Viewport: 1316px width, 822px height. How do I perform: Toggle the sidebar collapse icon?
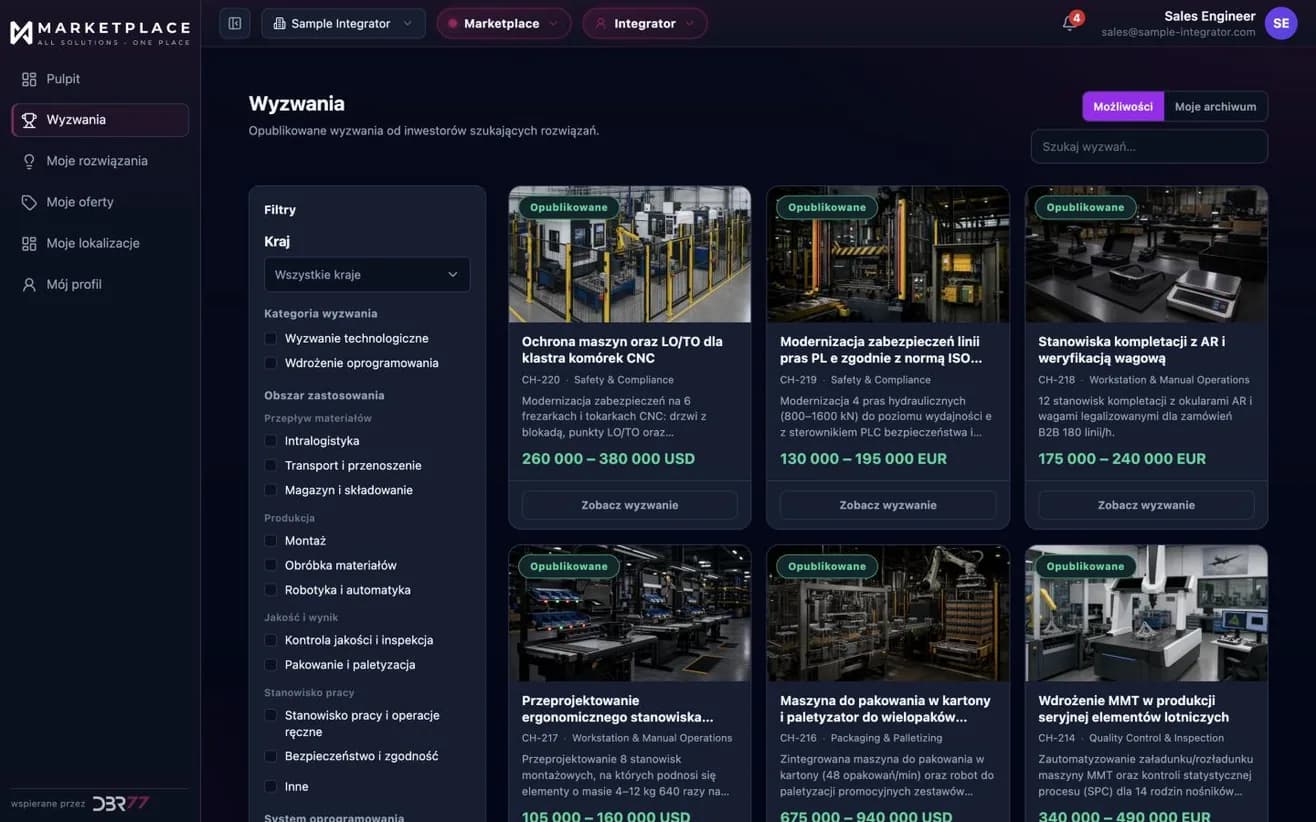click(235, 23)
